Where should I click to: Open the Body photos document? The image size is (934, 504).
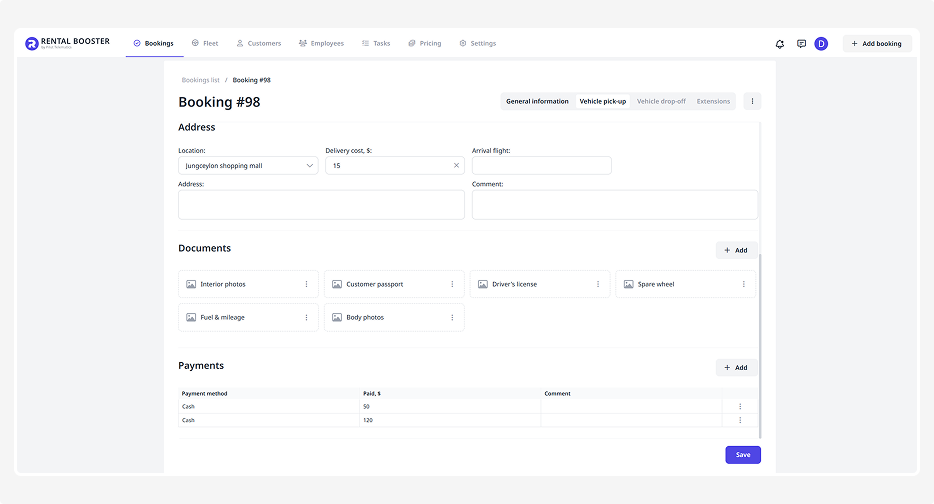tap(365, 317)
